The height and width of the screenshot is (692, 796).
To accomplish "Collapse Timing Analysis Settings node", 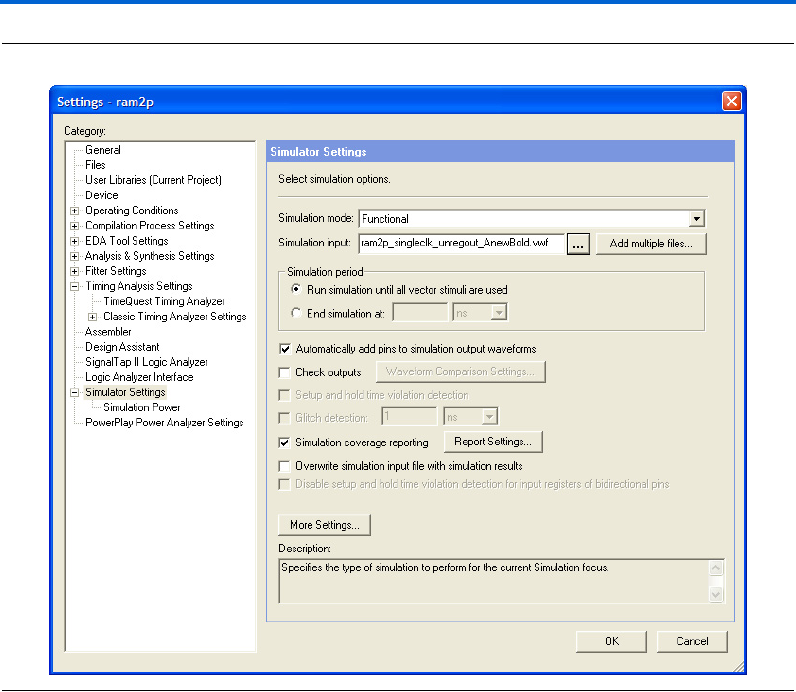I will pos(75,286).
